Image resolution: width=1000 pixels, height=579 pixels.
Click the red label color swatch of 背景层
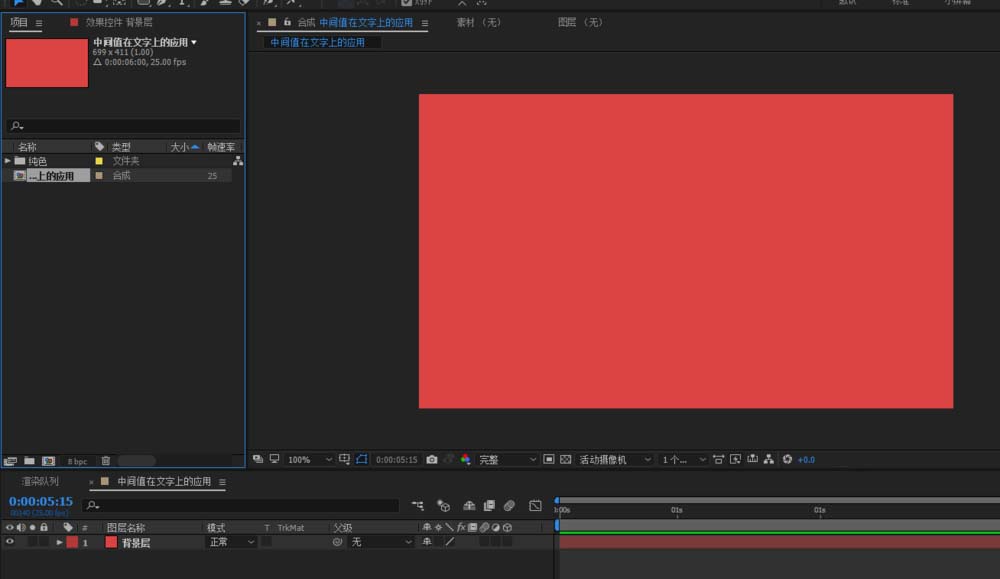pyautogui.click(x=72, y=542)
